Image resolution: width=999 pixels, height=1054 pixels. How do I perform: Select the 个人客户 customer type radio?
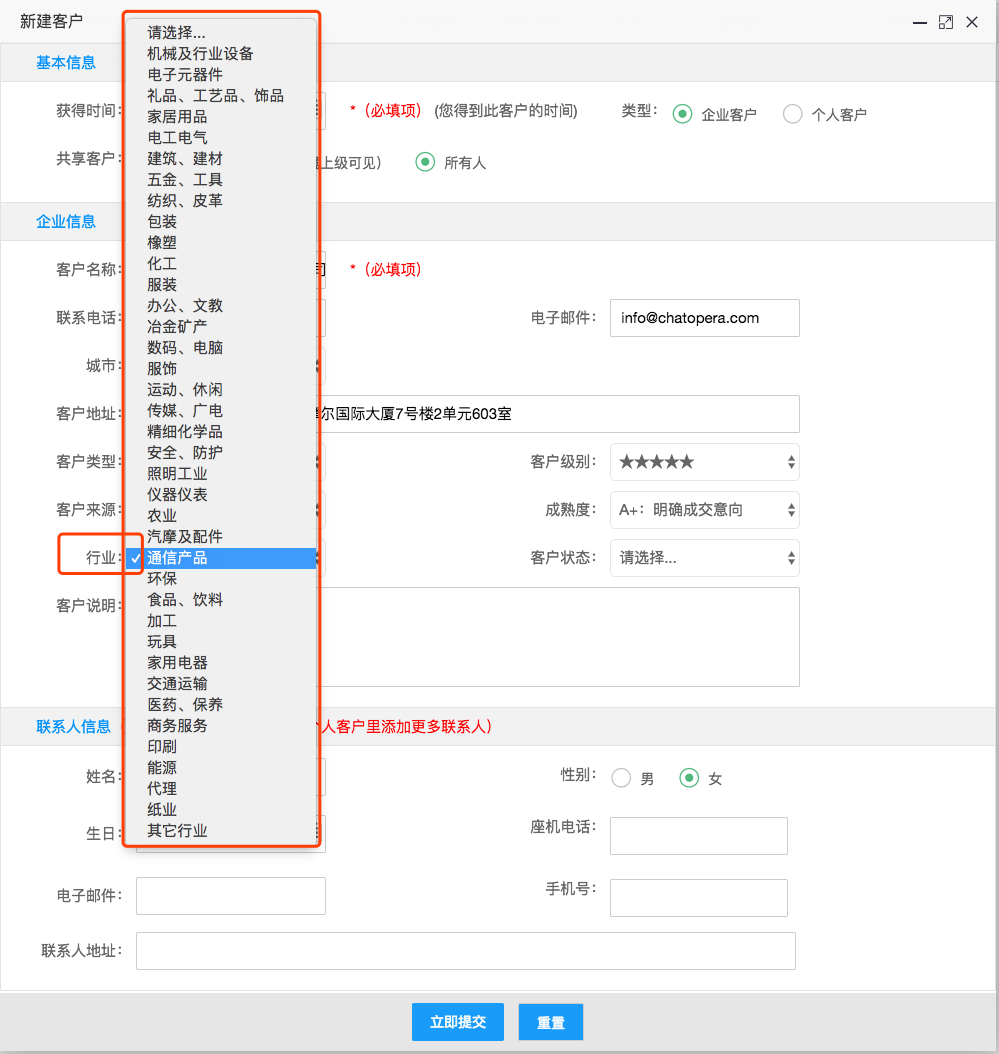coord(791,113)
